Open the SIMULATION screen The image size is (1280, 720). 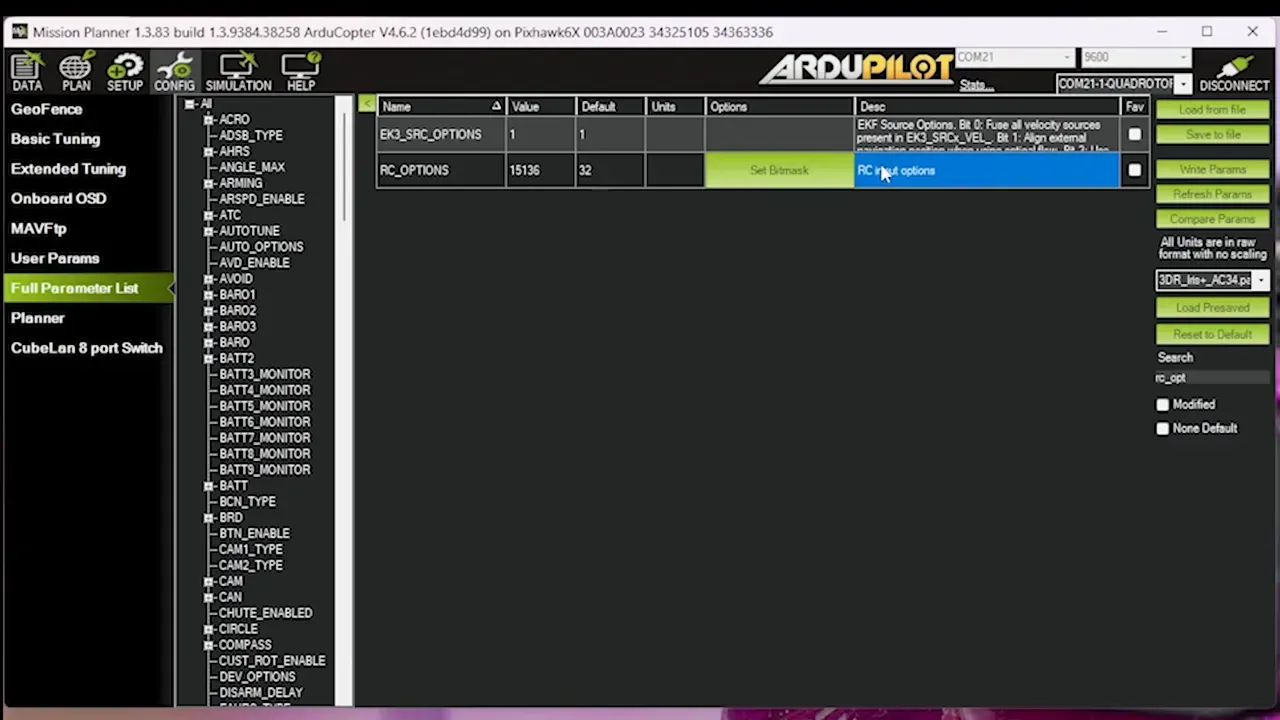(x=238, y=71)
